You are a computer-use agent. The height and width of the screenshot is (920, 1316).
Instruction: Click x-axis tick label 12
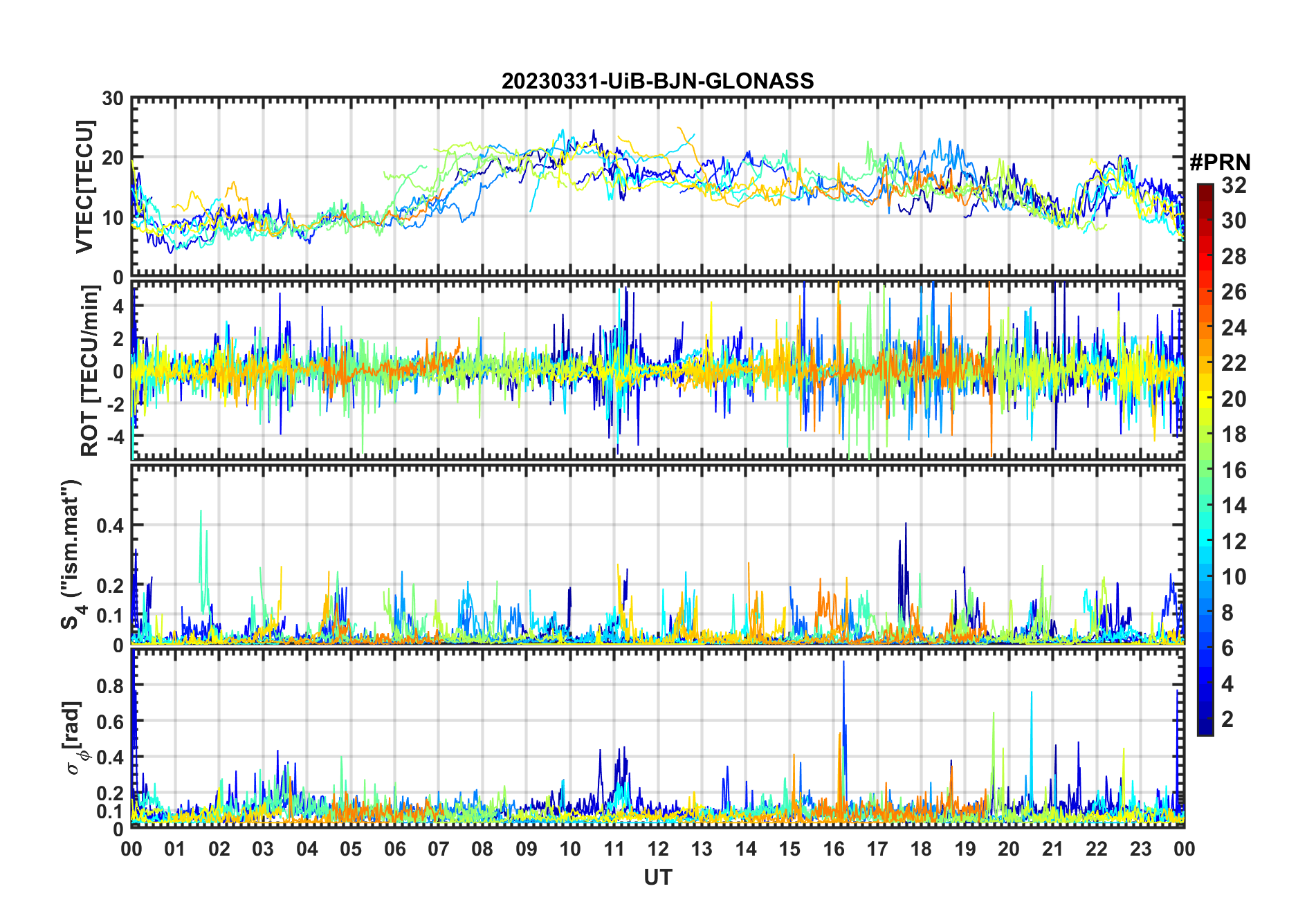click(658, 849)
